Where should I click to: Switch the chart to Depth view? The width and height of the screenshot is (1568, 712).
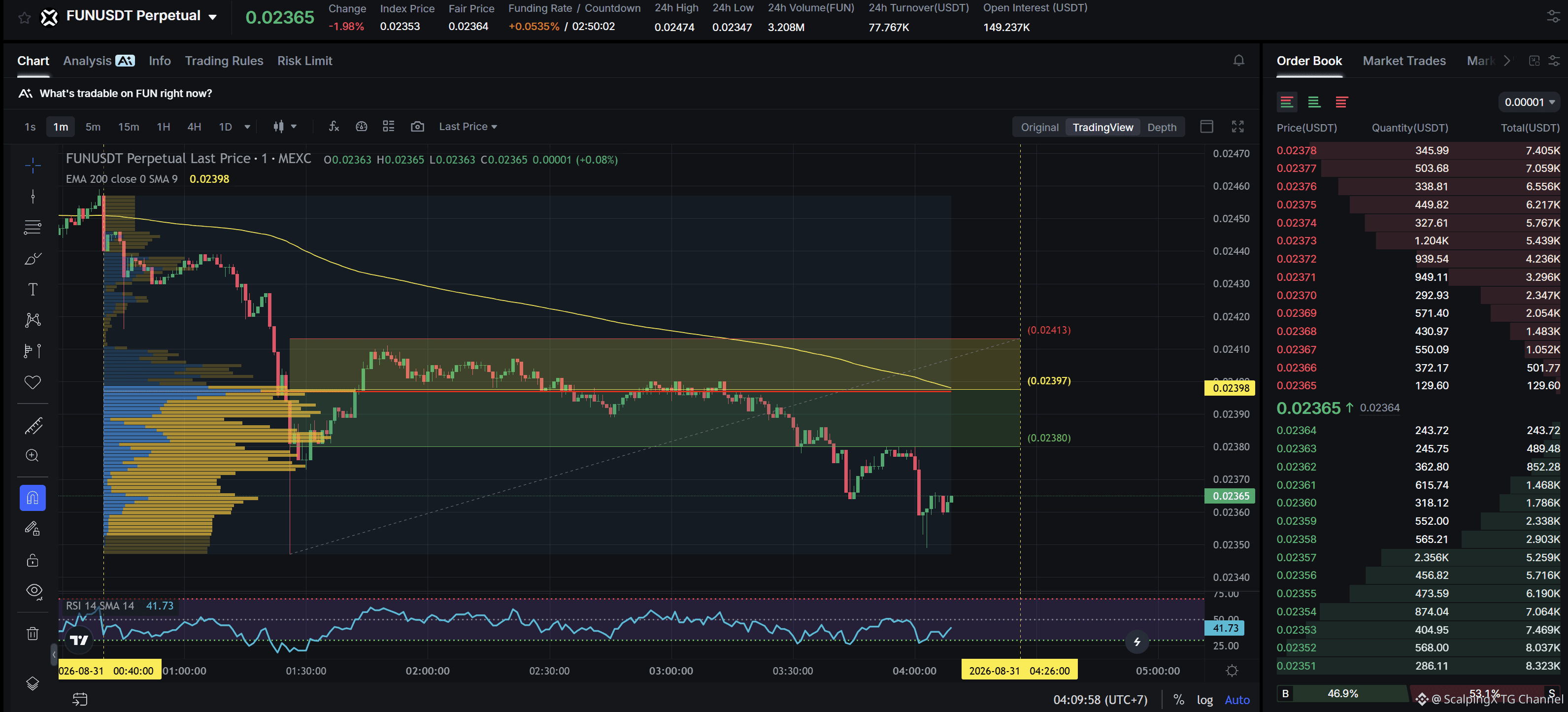(1162, 127)
